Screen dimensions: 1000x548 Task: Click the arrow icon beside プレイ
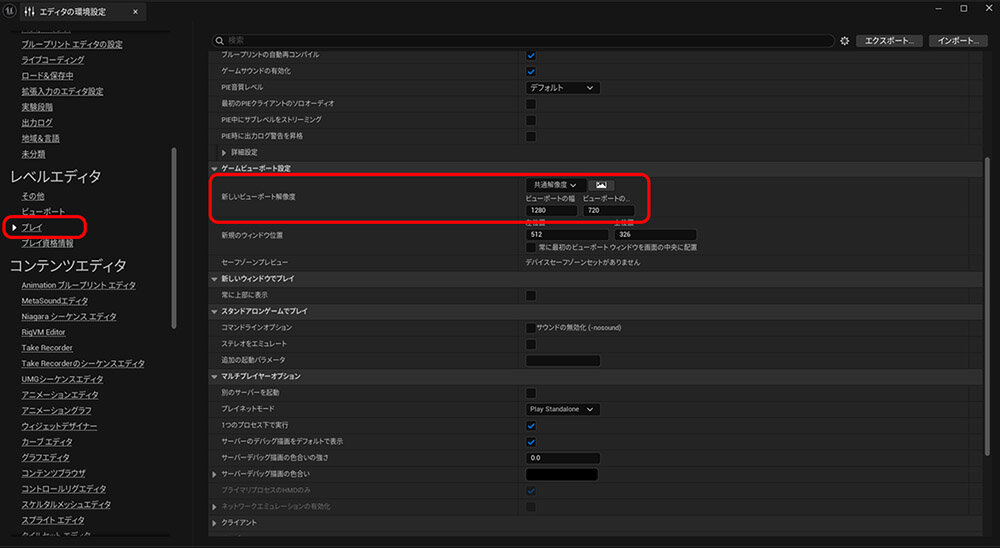[13, 228]
